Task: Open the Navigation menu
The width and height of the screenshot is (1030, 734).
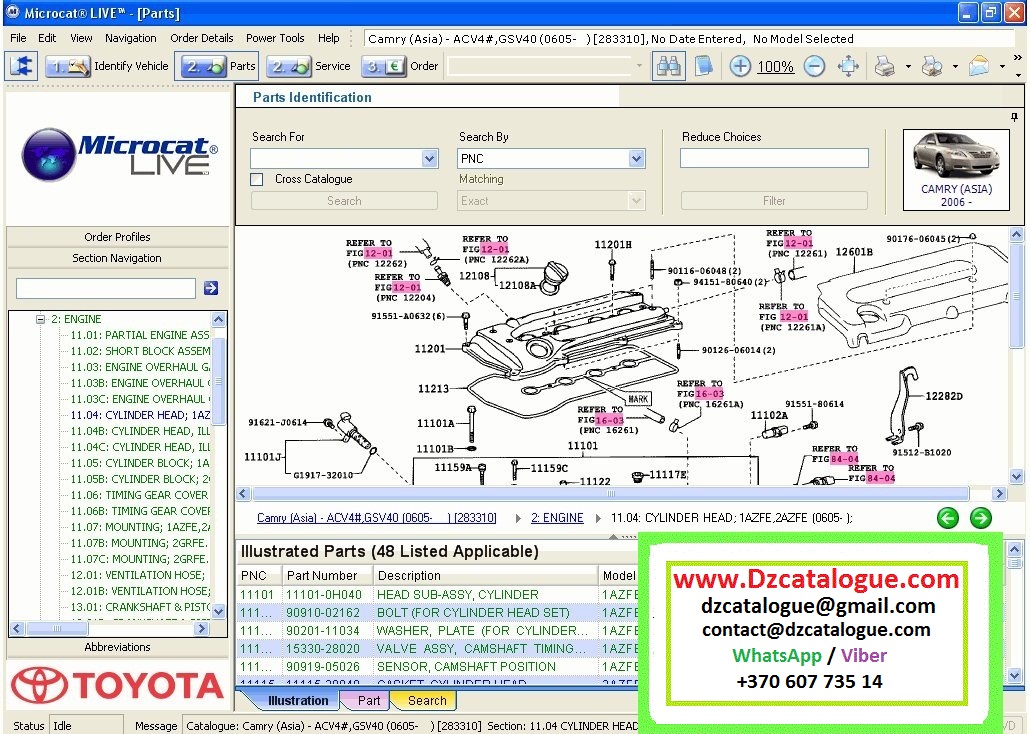Action: tap(131, 38)
